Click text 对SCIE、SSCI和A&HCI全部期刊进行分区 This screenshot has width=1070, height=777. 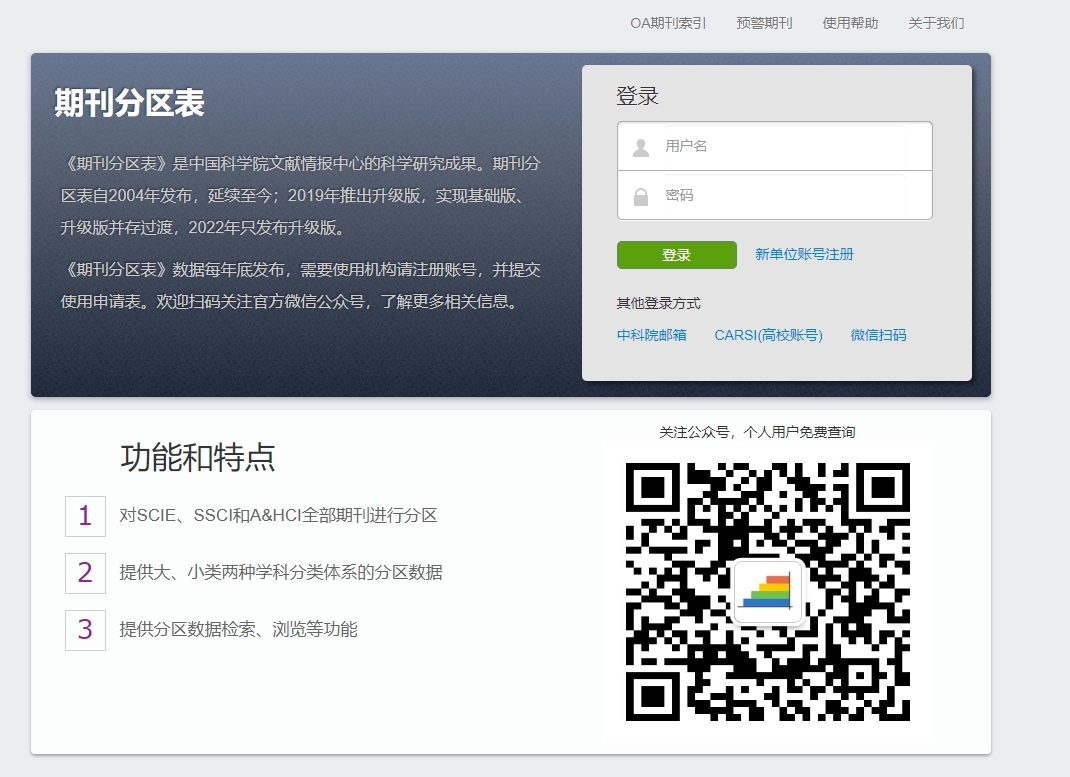(278, 515)
